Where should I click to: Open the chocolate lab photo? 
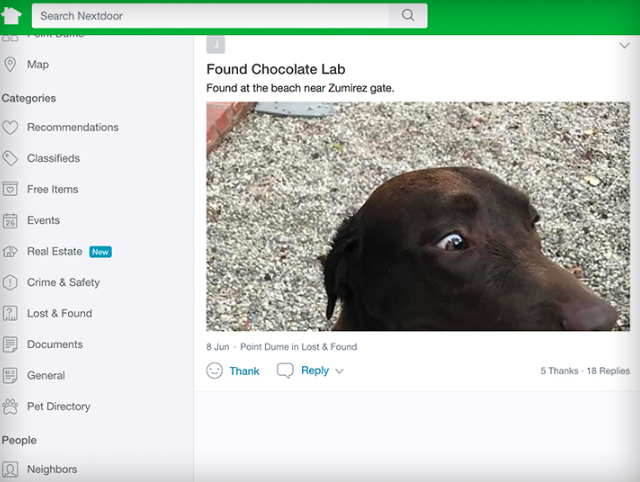tap(418, 216)
